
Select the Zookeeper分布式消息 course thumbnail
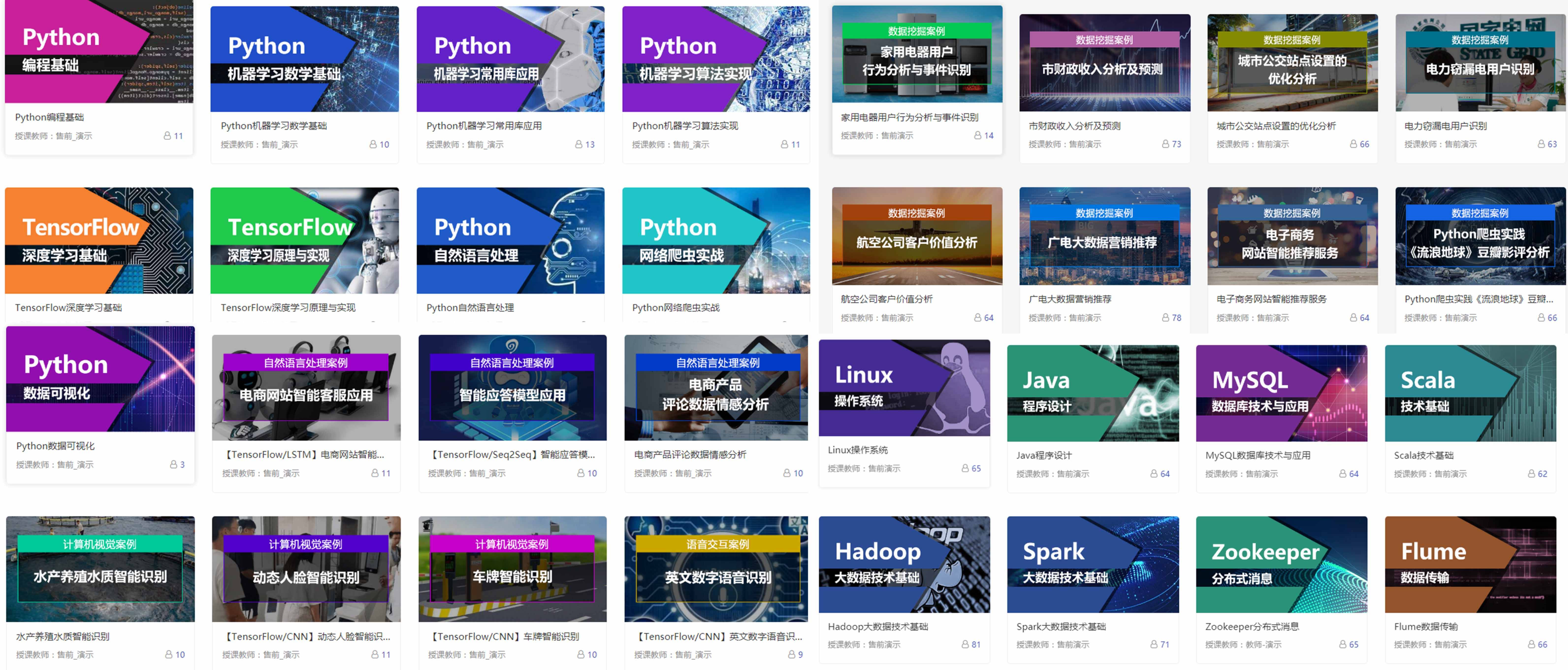pyautogui.click(x=1281, y=565)
